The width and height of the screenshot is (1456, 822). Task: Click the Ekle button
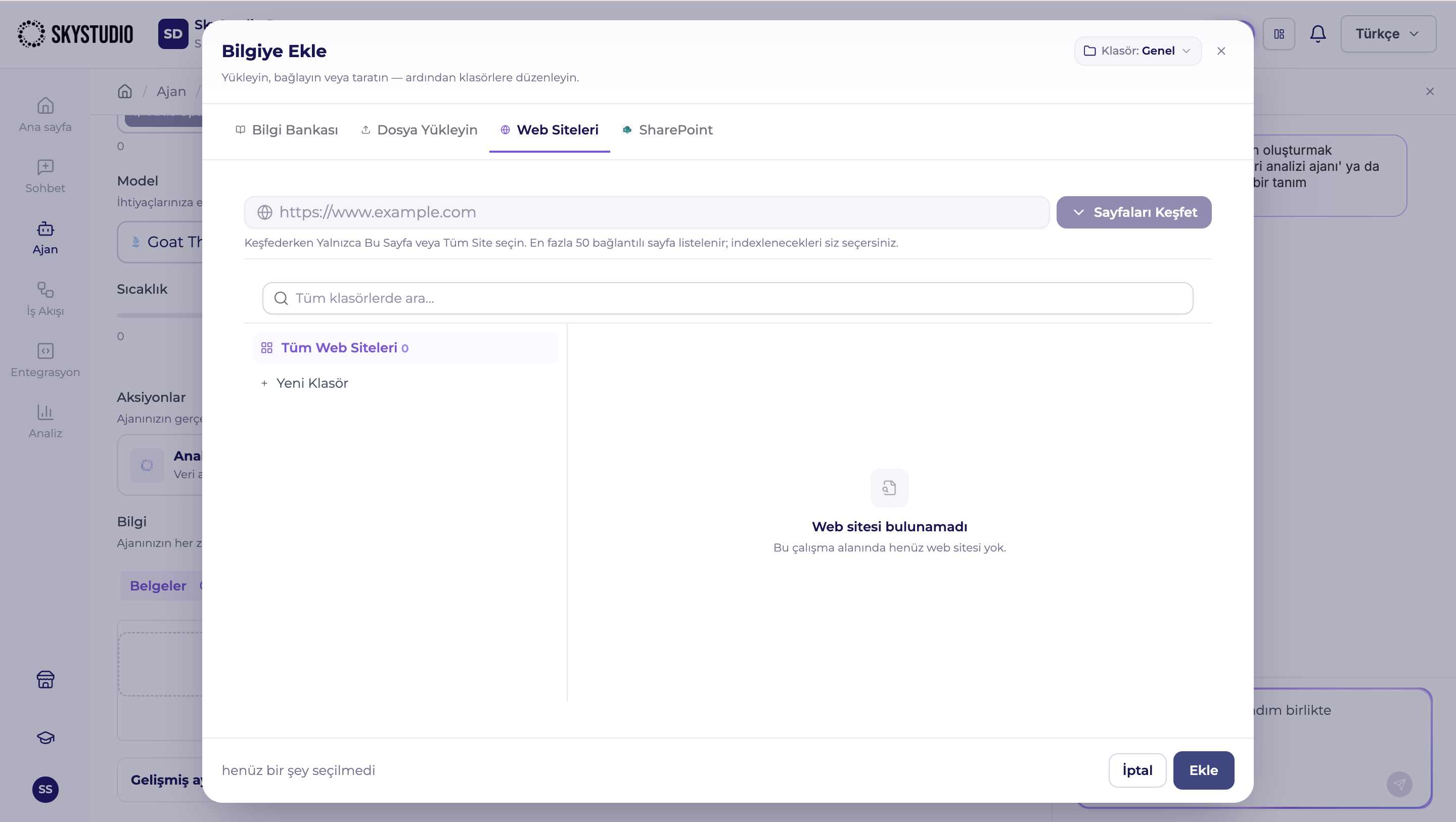(x=1203, y=770)
